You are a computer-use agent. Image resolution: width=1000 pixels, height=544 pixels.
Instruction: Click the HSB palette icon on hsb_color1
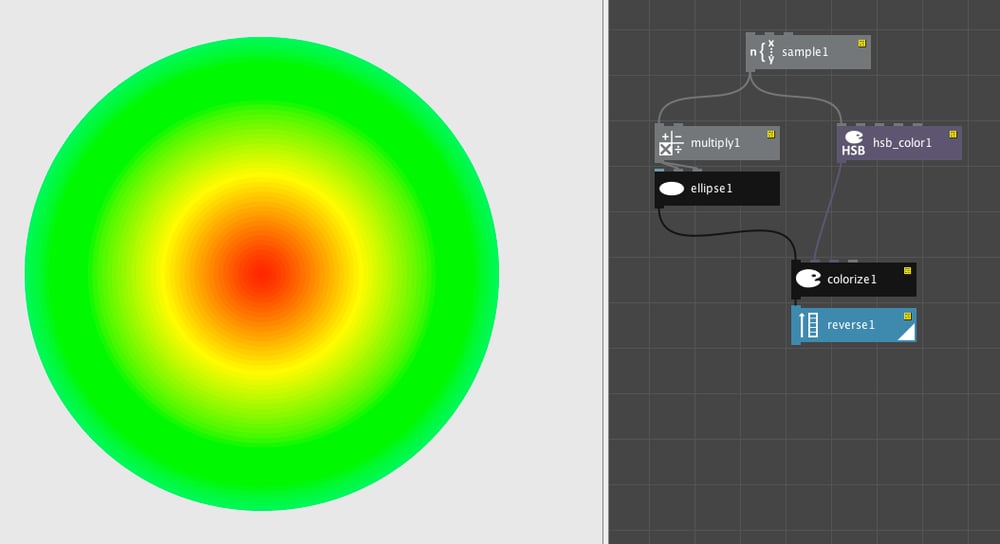853,143
